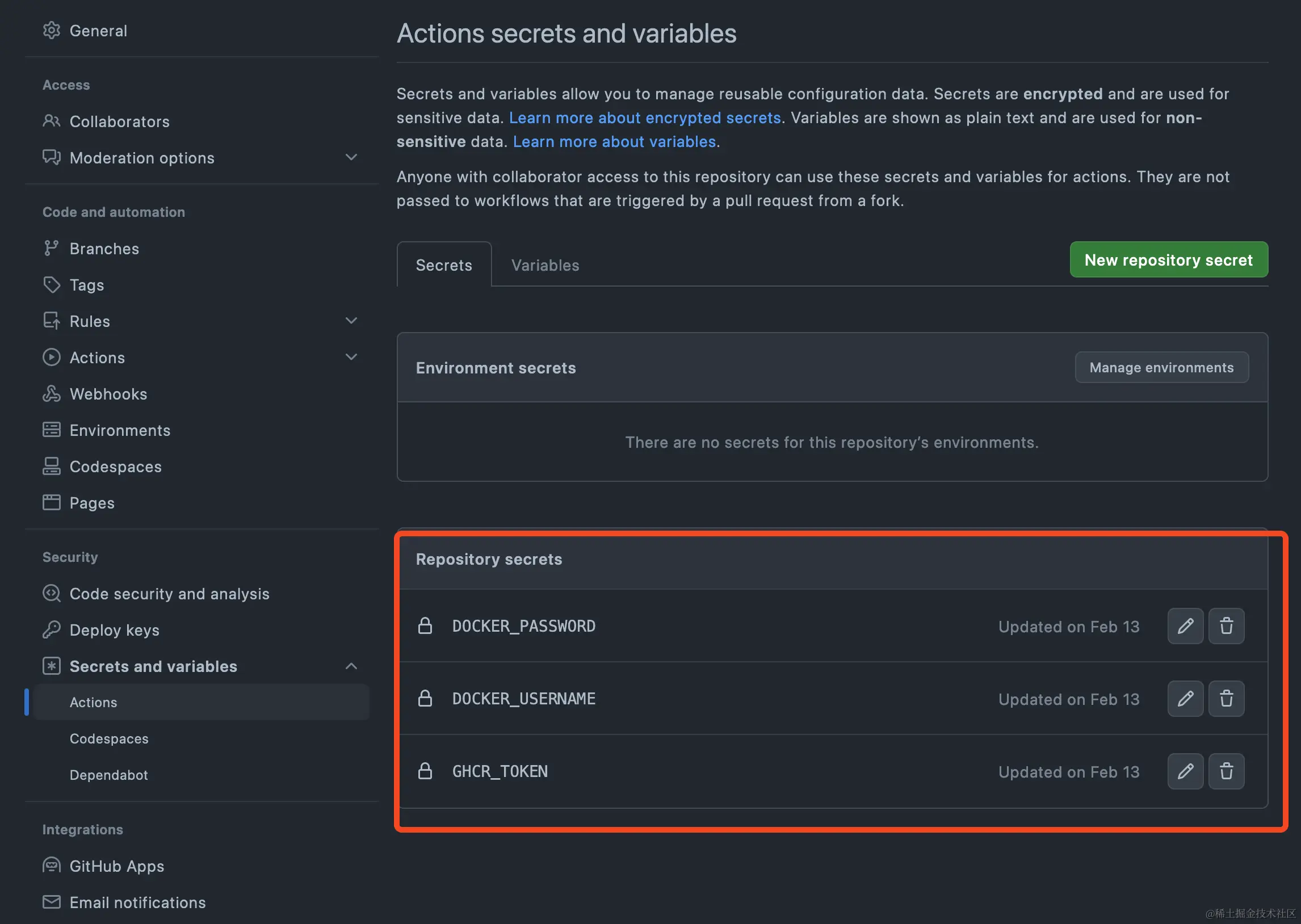Screen dimensions: 1301x924
Task: Expand the Rules section chevron
Action: click(351, 321)
